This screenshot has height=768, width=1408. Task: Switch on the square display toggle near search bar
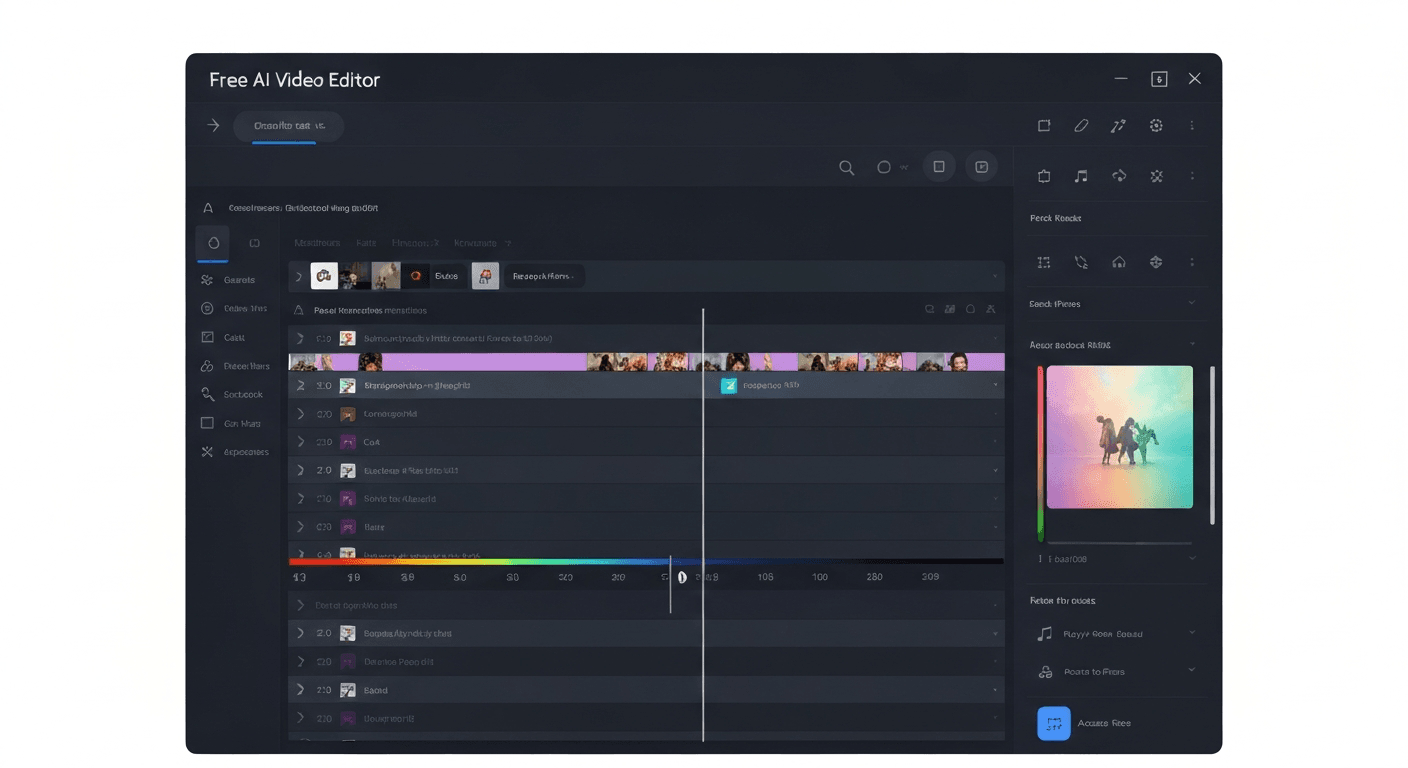(938, 167)
